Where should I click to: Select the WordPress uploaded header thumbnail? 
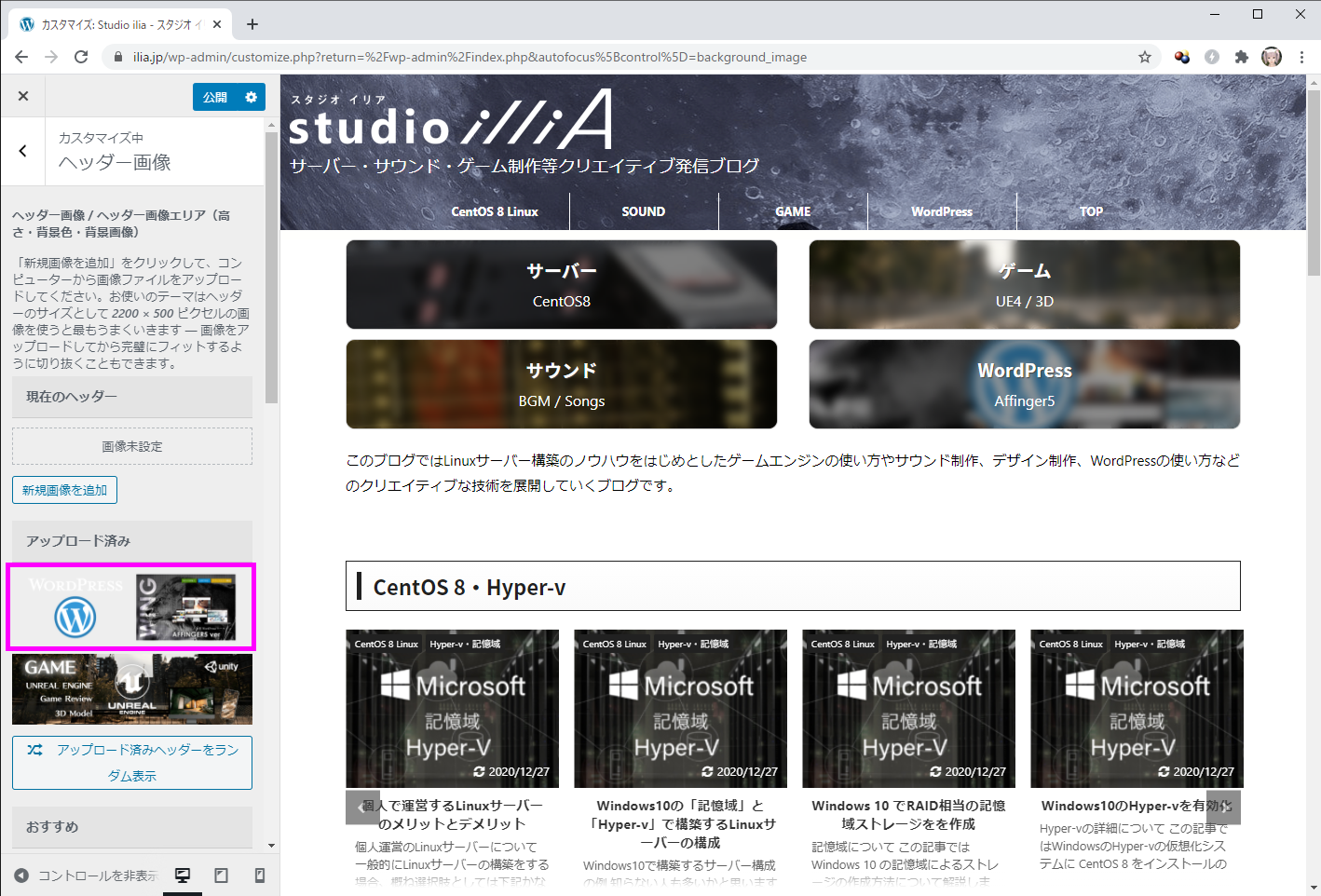click(130, 607)
